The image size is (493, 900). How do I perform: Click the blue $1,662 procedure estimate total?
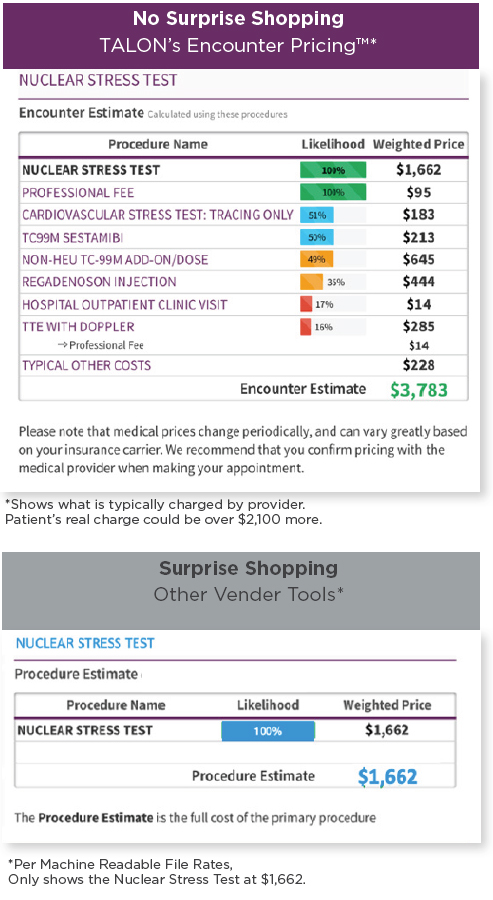[387, 777]
